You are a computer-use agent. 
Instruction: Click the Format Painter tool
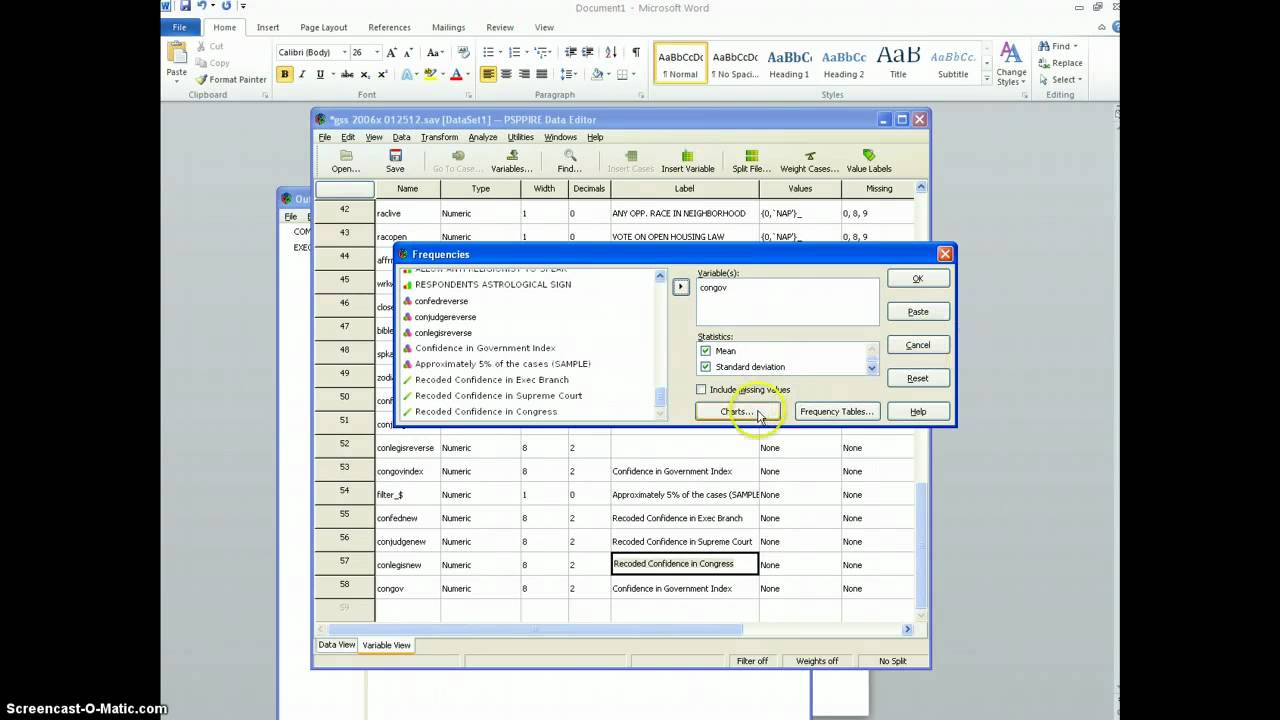[231, 79]
